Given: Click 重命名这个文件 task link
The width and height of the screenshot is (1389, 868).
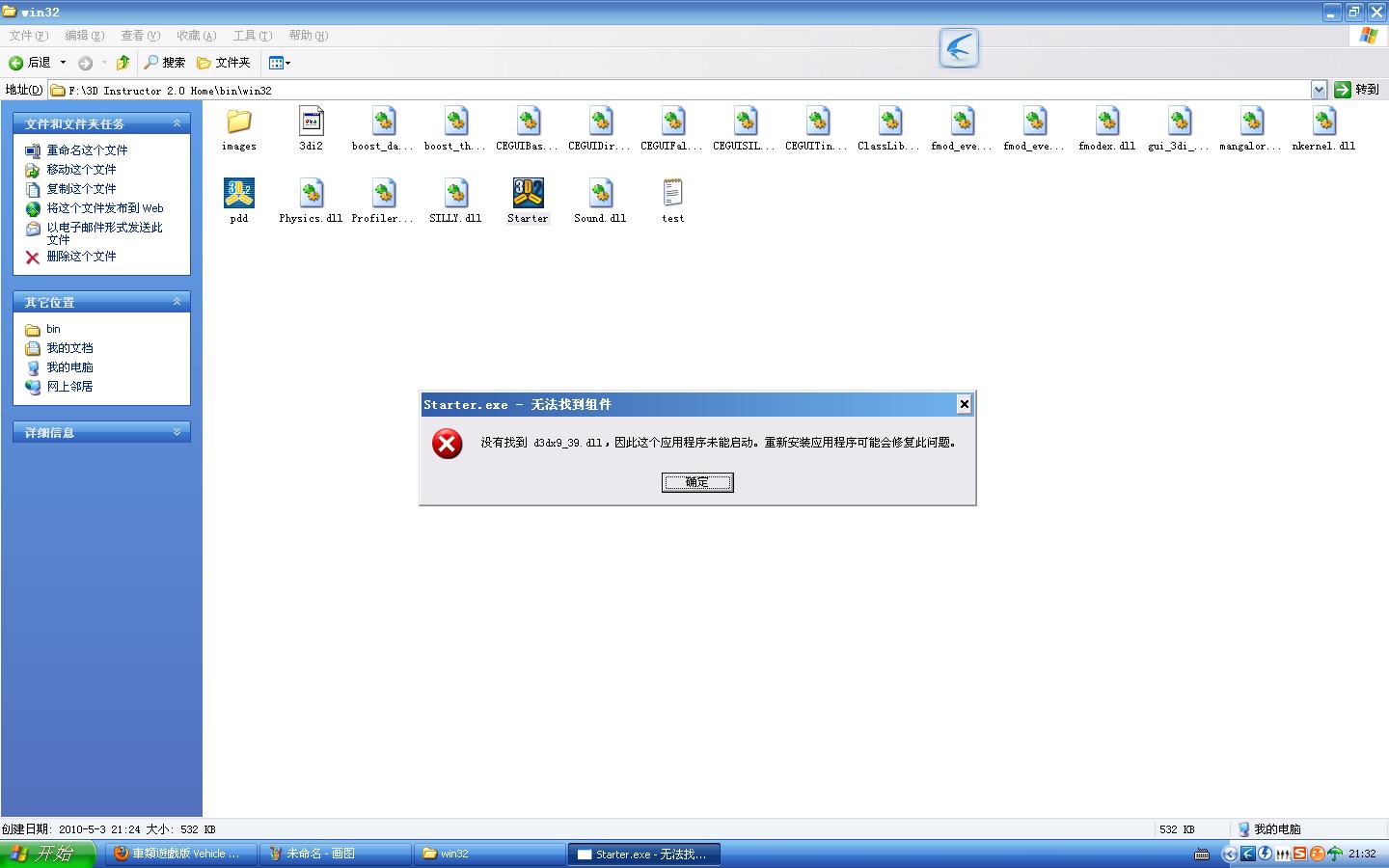Looking at the screenshot, I should 87,150.
